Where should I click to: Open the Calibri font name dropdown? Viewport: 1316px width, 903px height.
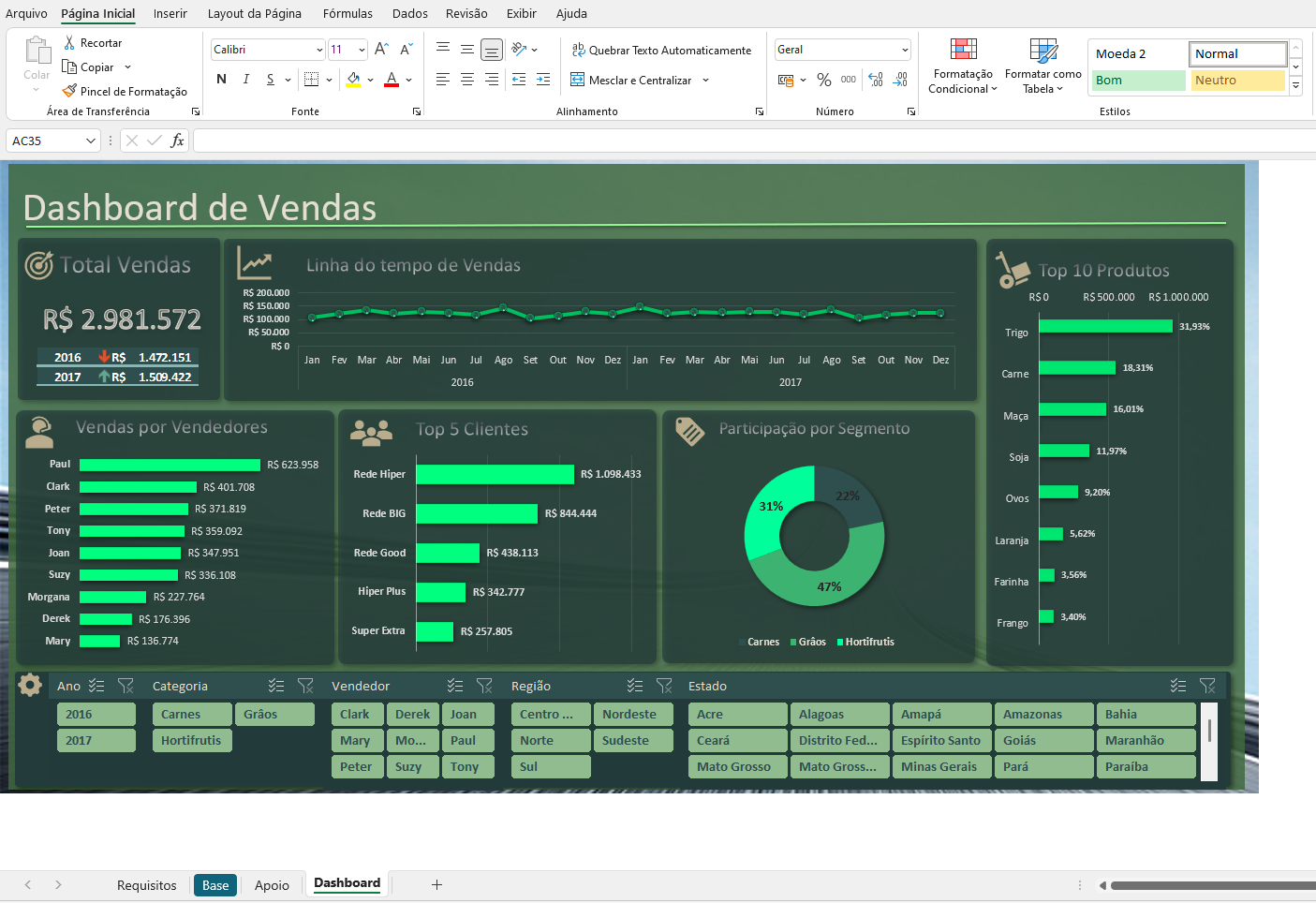coord(319,50)
